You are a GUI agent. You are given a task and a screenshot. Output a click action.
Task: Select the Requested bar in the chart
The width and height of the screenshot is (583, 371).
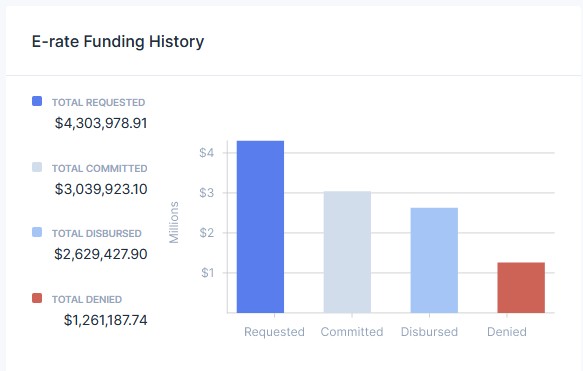(x=260, y=227)
